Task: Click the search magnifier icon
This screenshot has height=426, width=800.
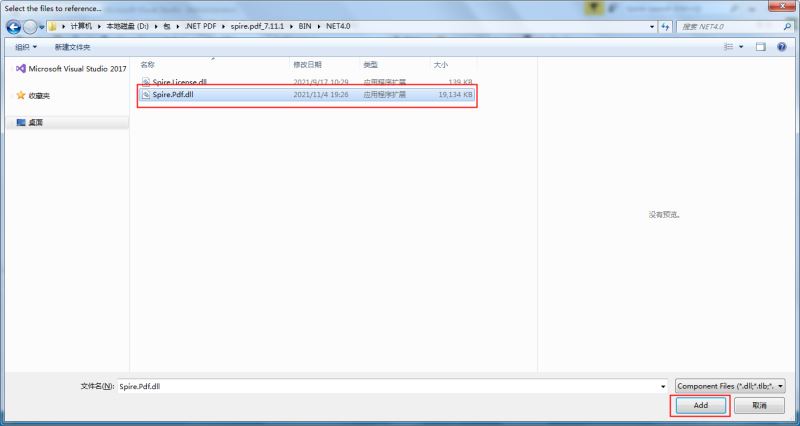Action: point(787,27)
